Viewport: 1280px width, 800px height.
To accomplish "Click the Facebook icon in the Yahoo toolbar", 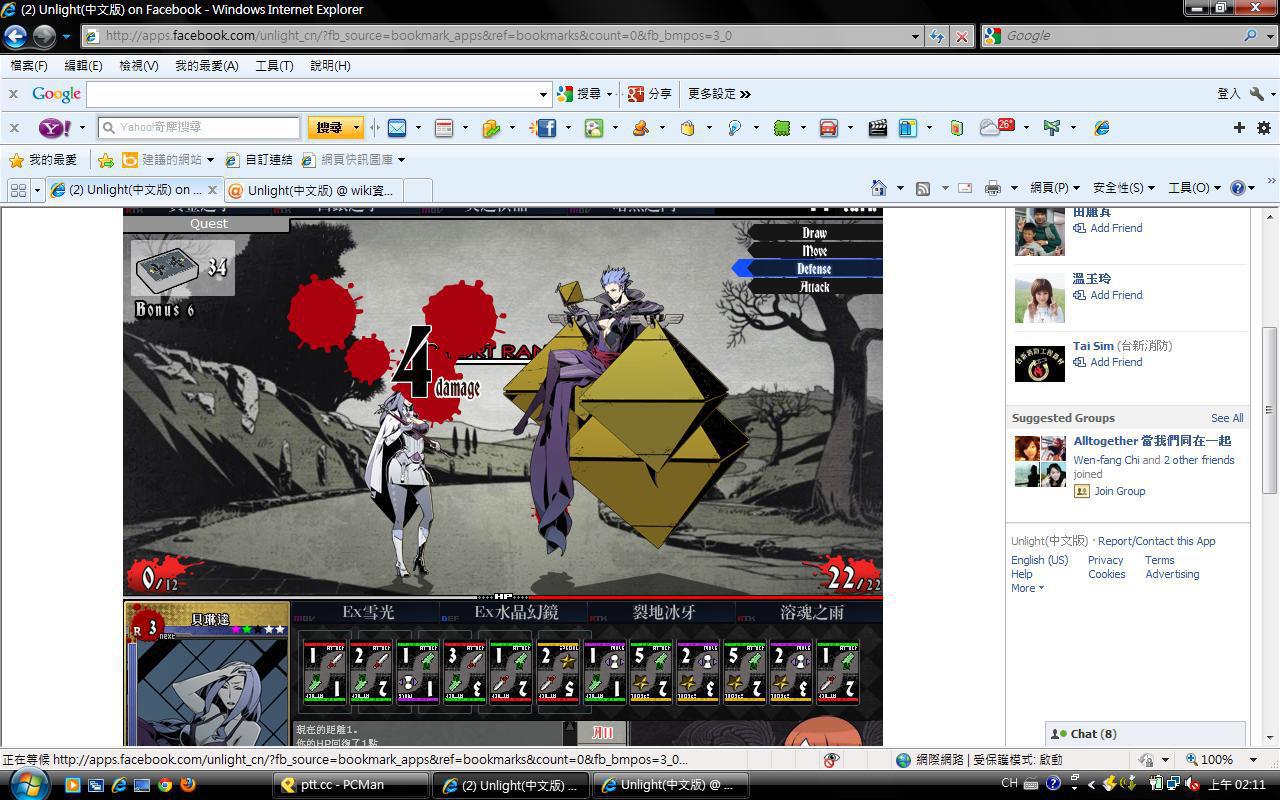I will point(545,128).
